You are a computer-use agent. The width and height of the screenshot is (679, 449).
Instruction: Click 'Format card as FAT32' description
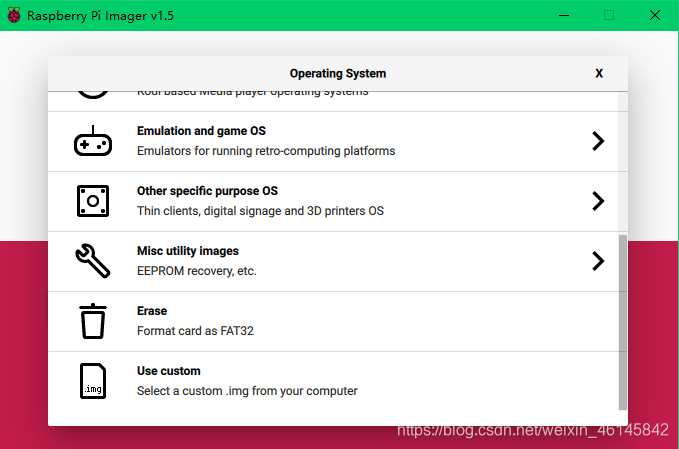[195, 331]
